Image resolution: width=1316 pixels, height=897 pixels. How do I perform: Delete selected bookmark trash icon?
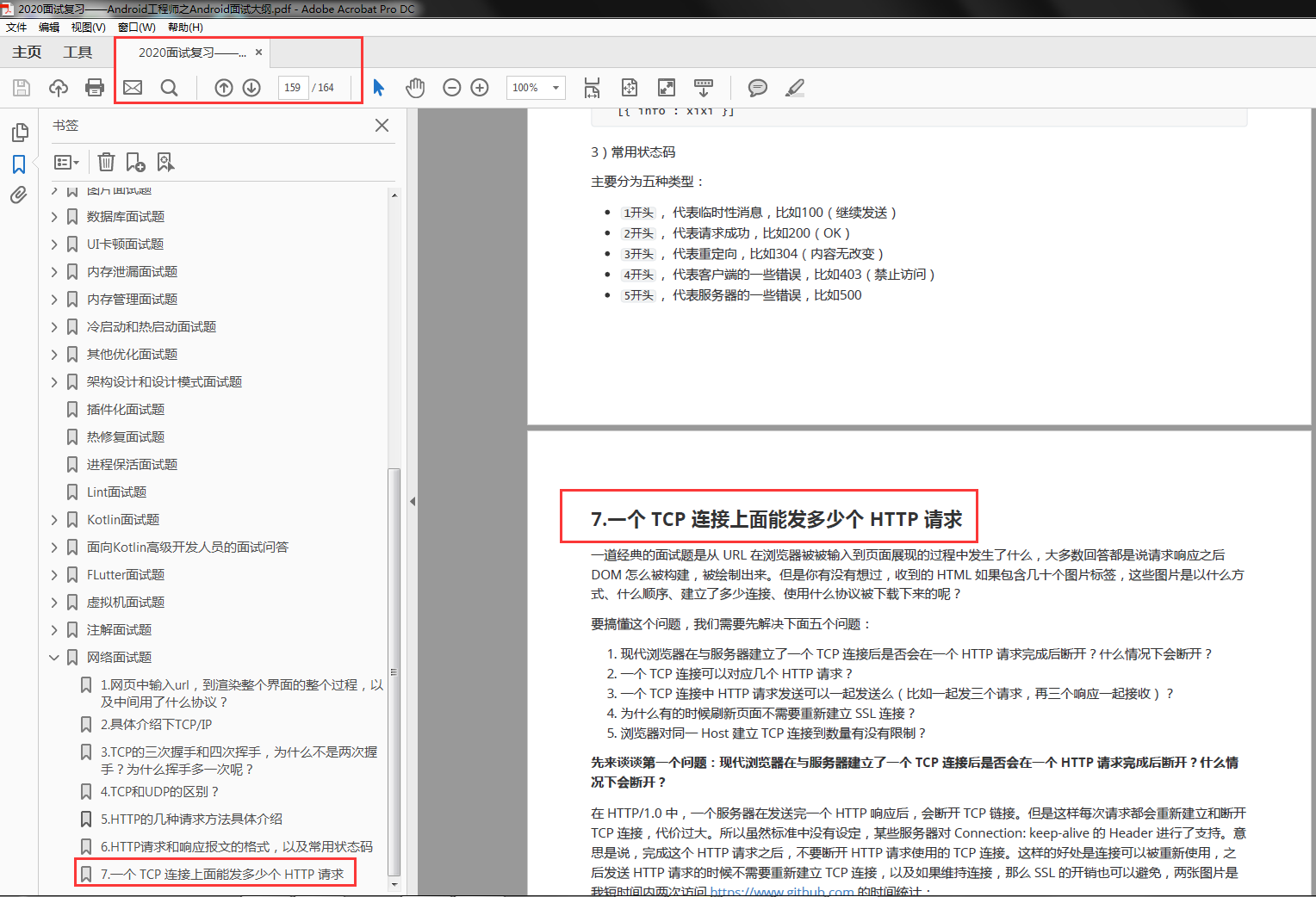pos(106,162)
